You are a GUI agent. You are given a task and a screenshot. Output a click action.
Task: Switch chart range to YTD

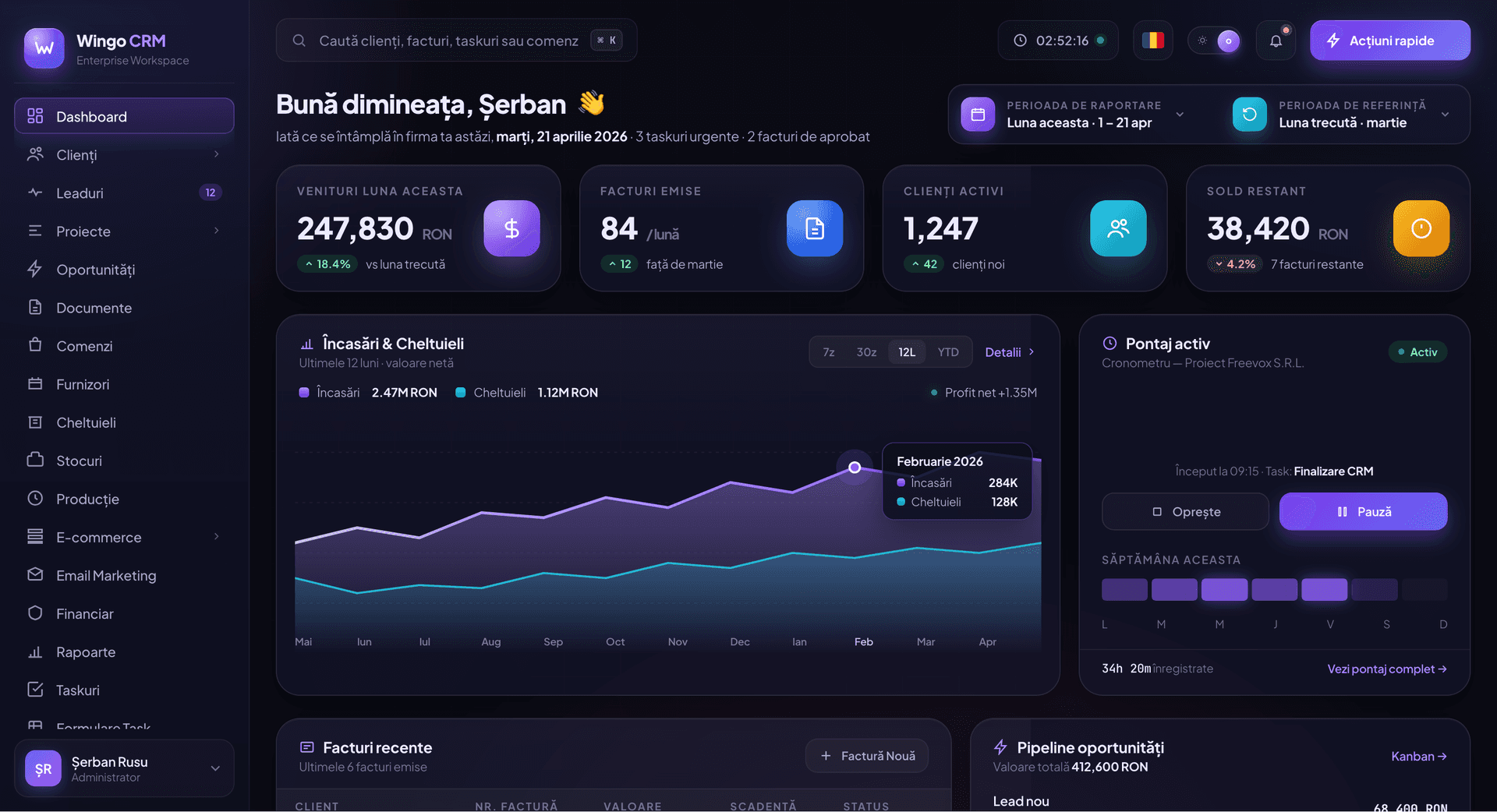948,352
